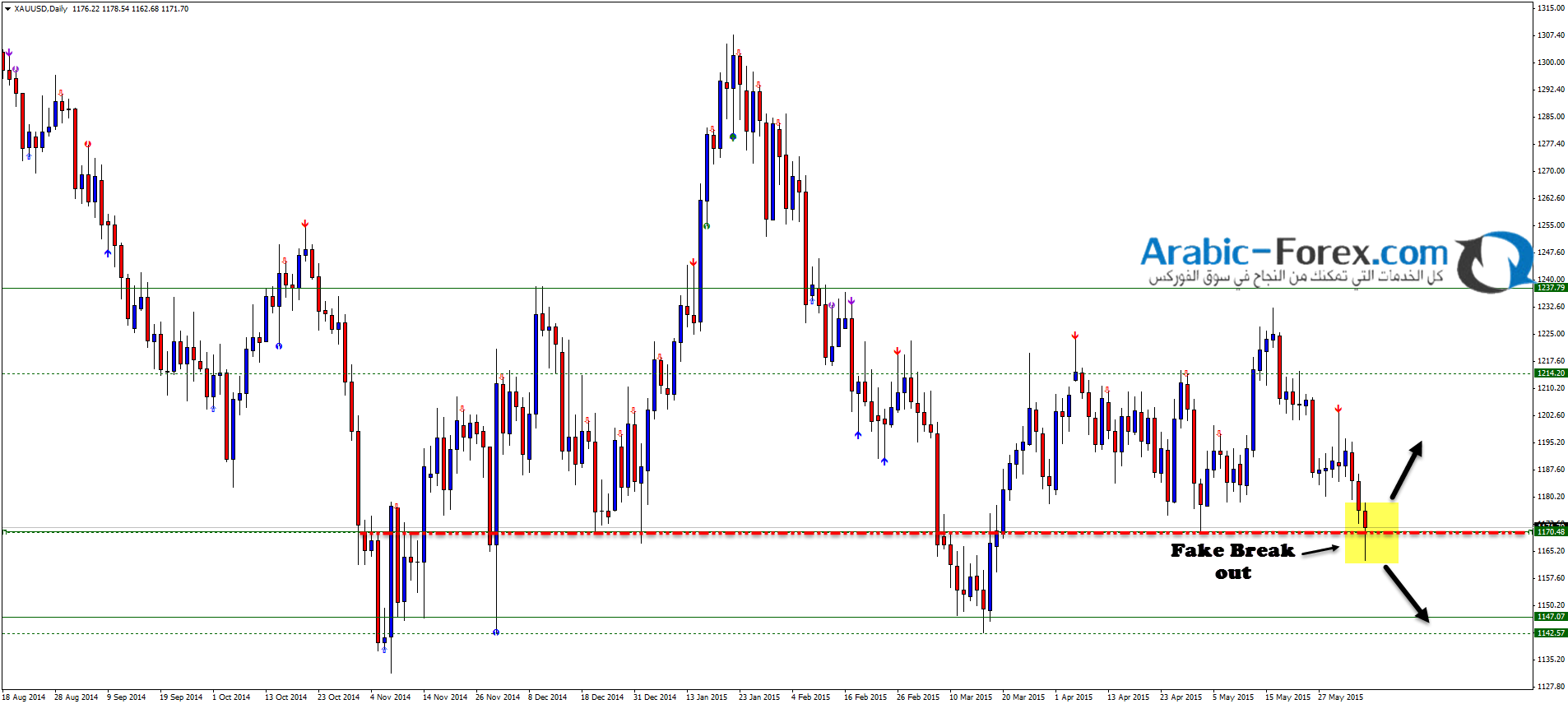The width and height of the screenshot is (1568, 704).
Task: Click the 9 Sep 2014 date label
Action: (126, 697)
